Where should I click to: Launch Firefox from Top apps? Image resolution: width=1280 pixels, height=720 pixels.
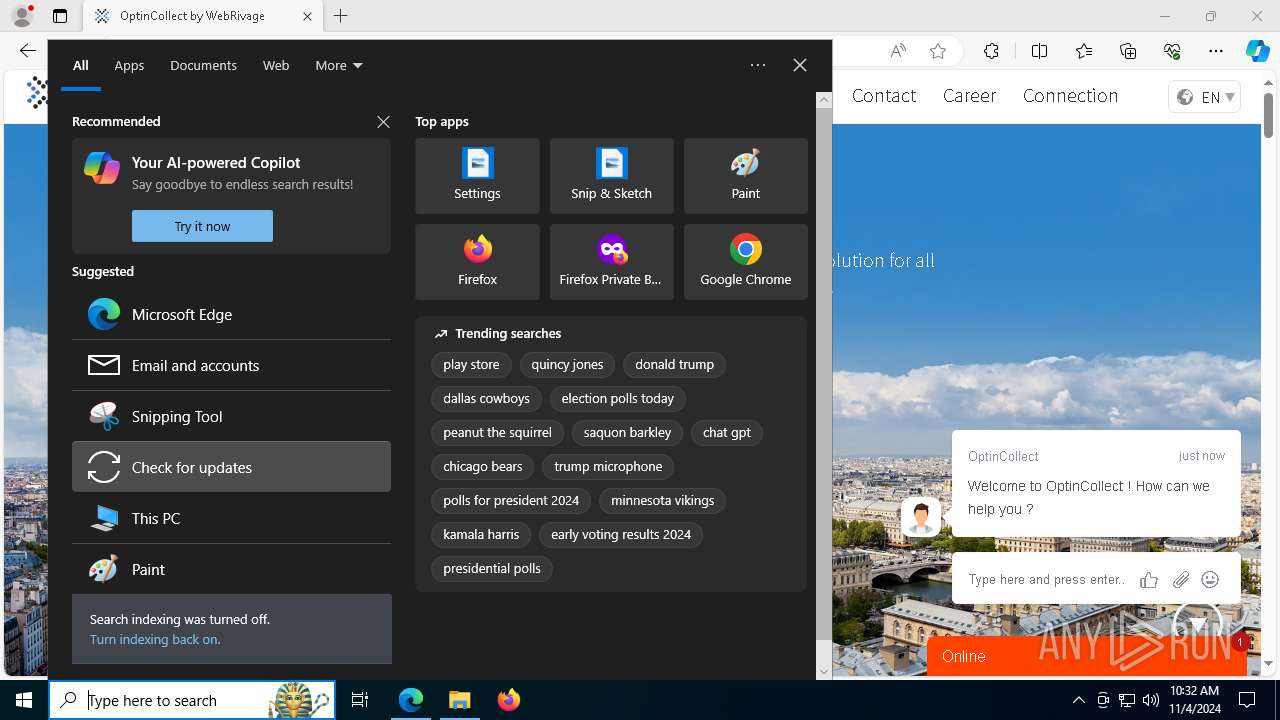(x=477, y=262)
